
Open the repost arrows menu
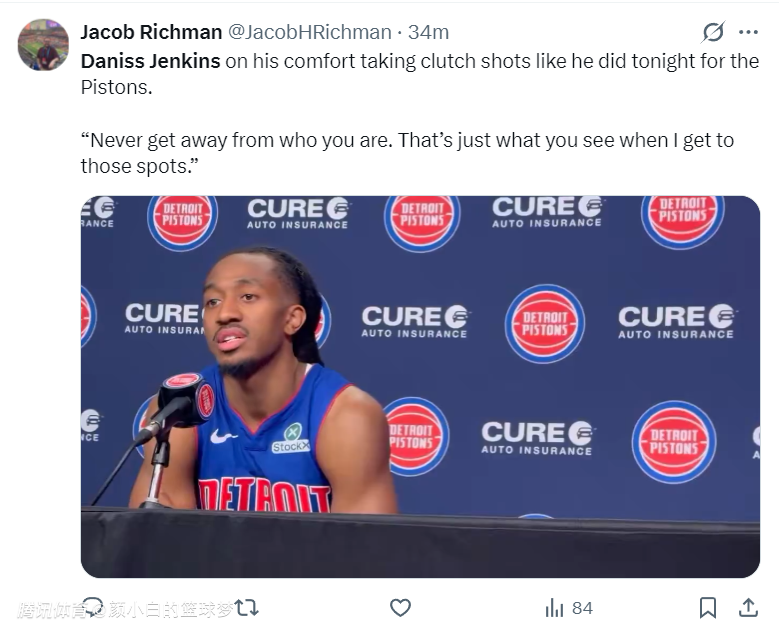(247, 606)
